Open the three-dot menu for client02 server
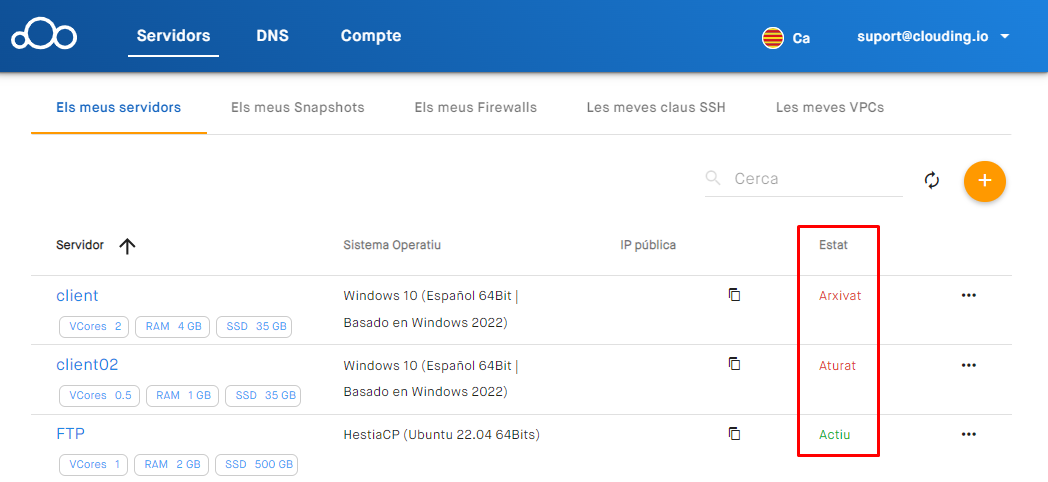This screenshot has width=1048, height=482. [x=968, y=365]
